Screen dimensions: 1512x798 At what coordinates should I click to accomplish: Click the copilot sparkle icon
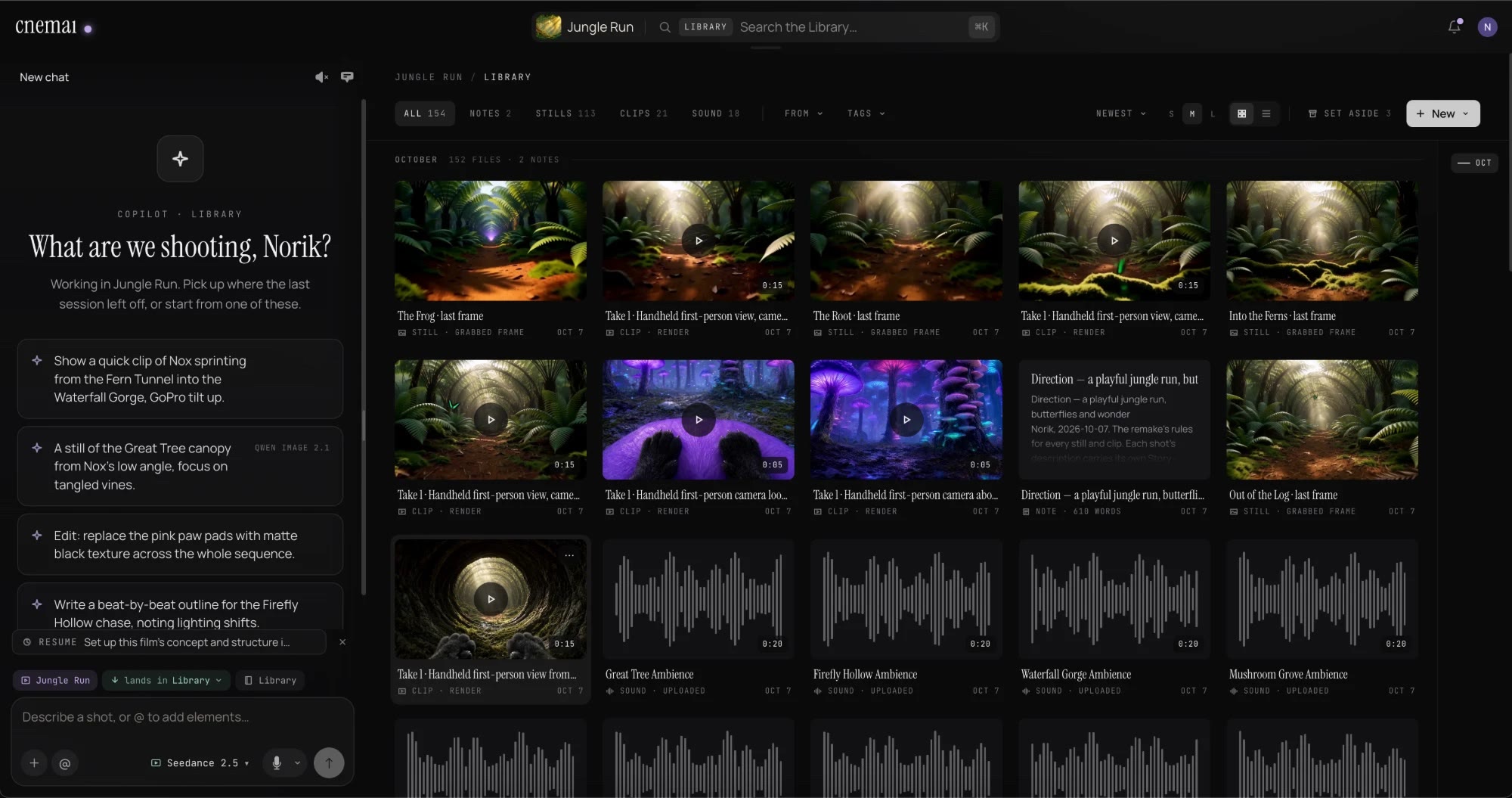(x=180, y=159)
